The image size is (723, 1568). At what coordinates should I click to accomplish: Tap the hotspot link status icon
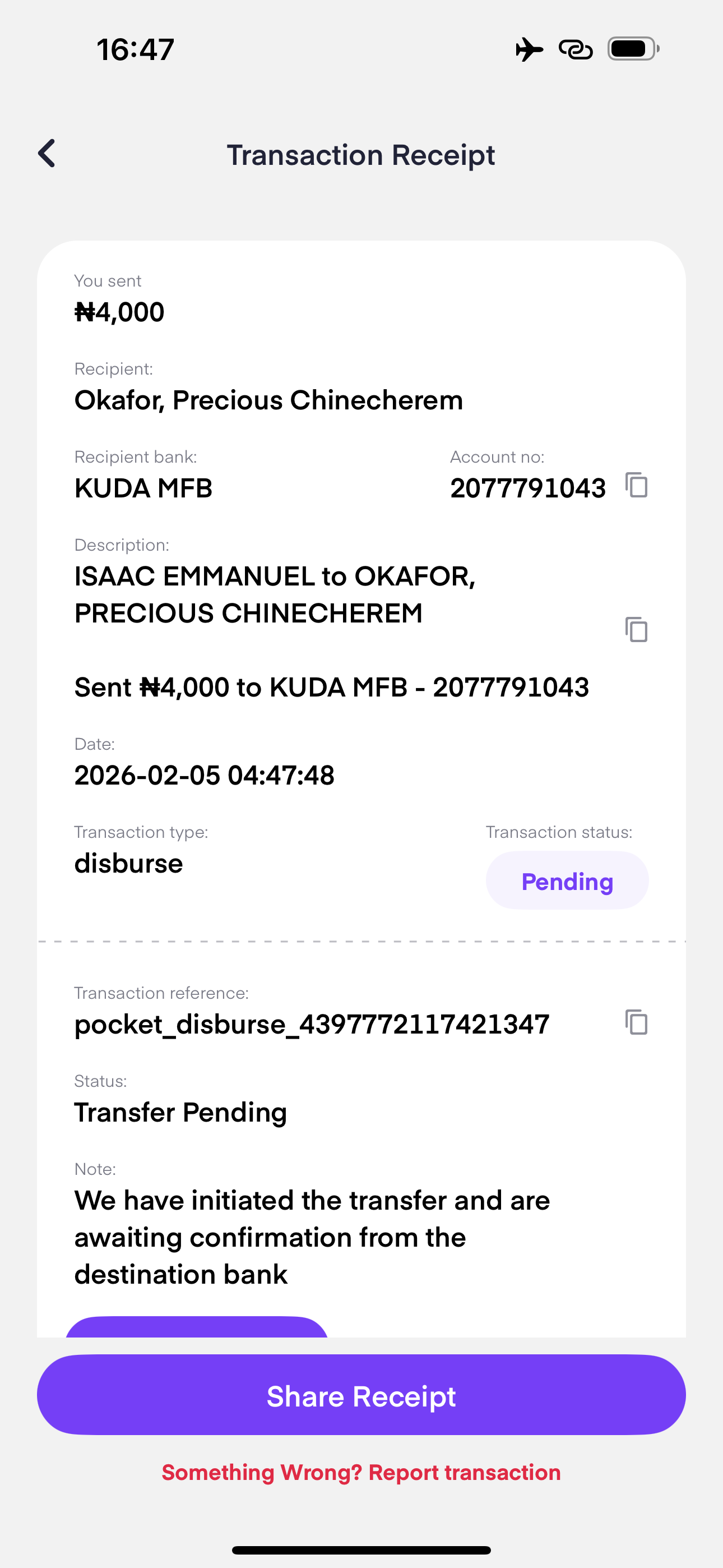[575, 49]
